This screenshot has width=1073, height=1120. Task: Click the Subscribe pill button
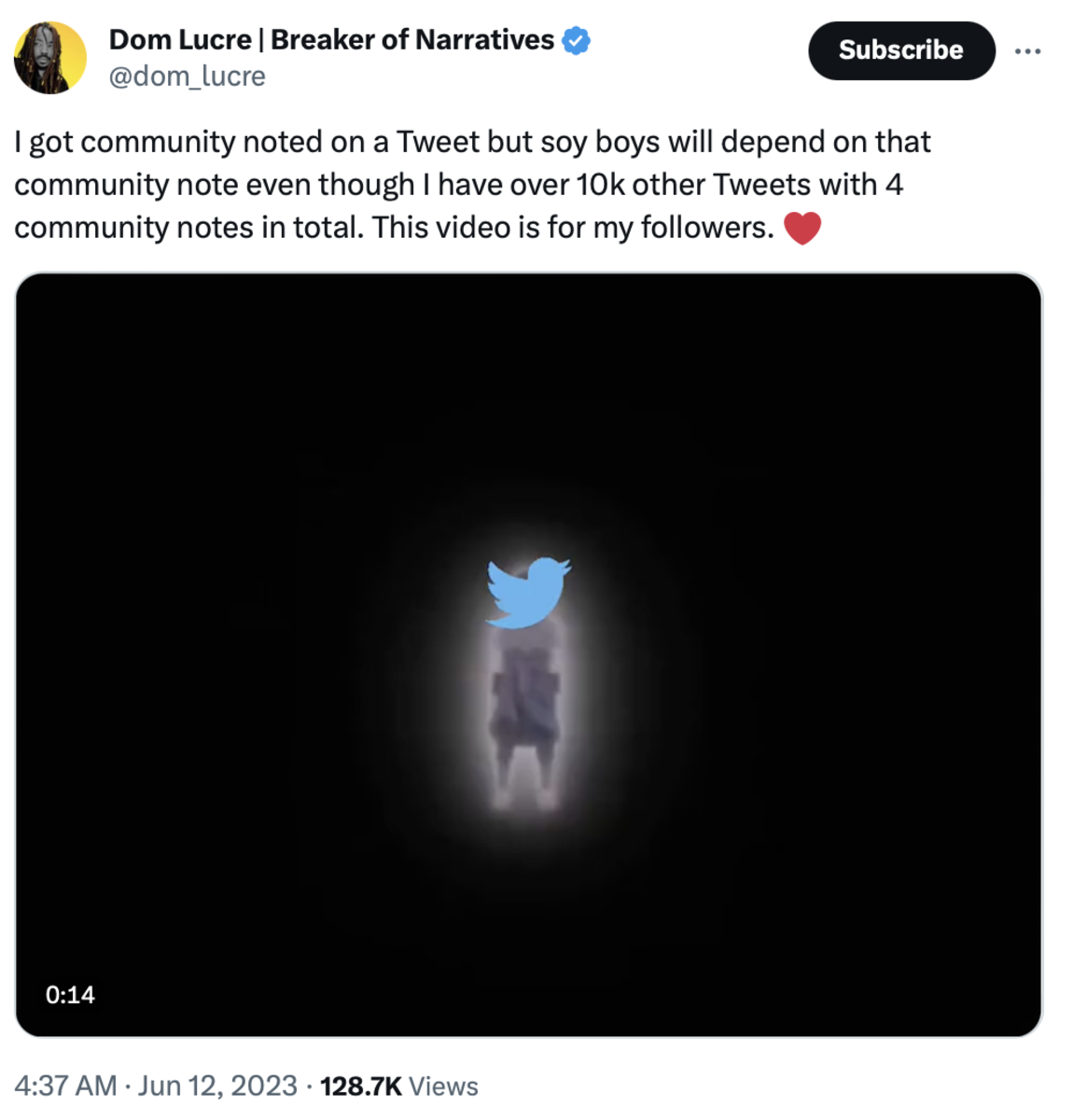(900, 50)
